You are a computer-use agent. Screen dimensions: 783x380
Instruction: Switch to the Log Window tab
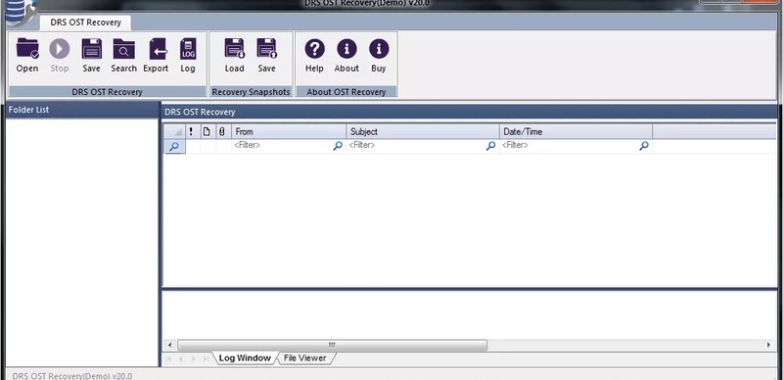point(245,358)
